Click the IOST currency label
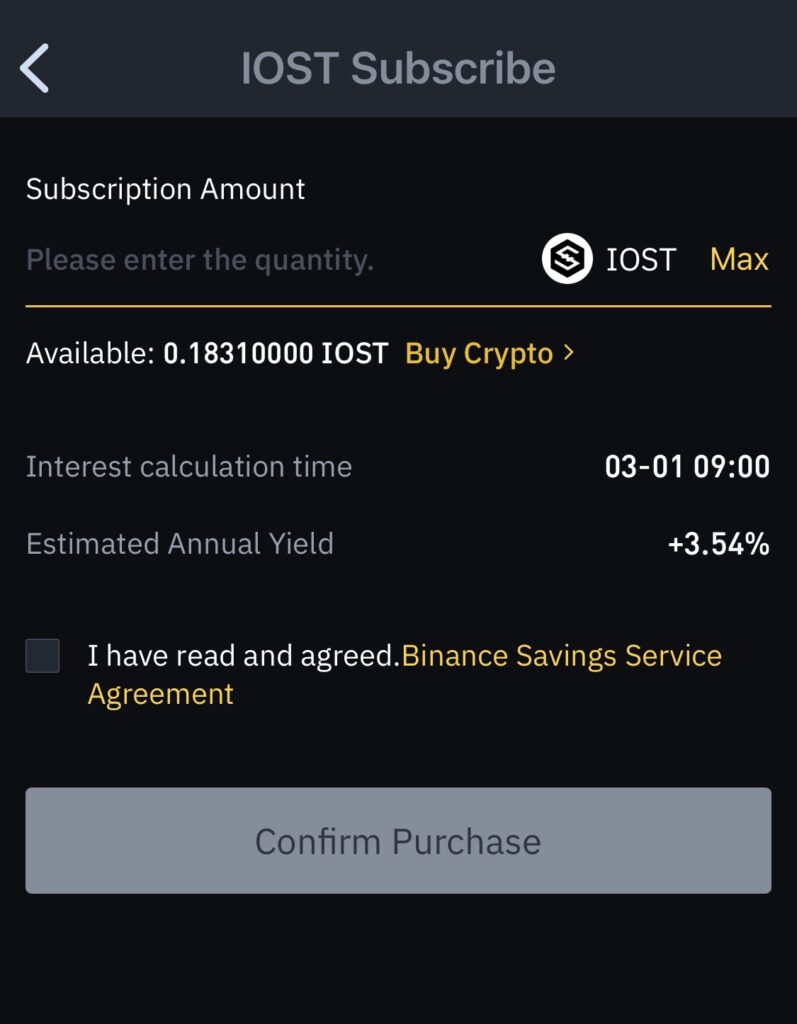The width and height of the screenshot is (797, 1024). pos(640,259)
